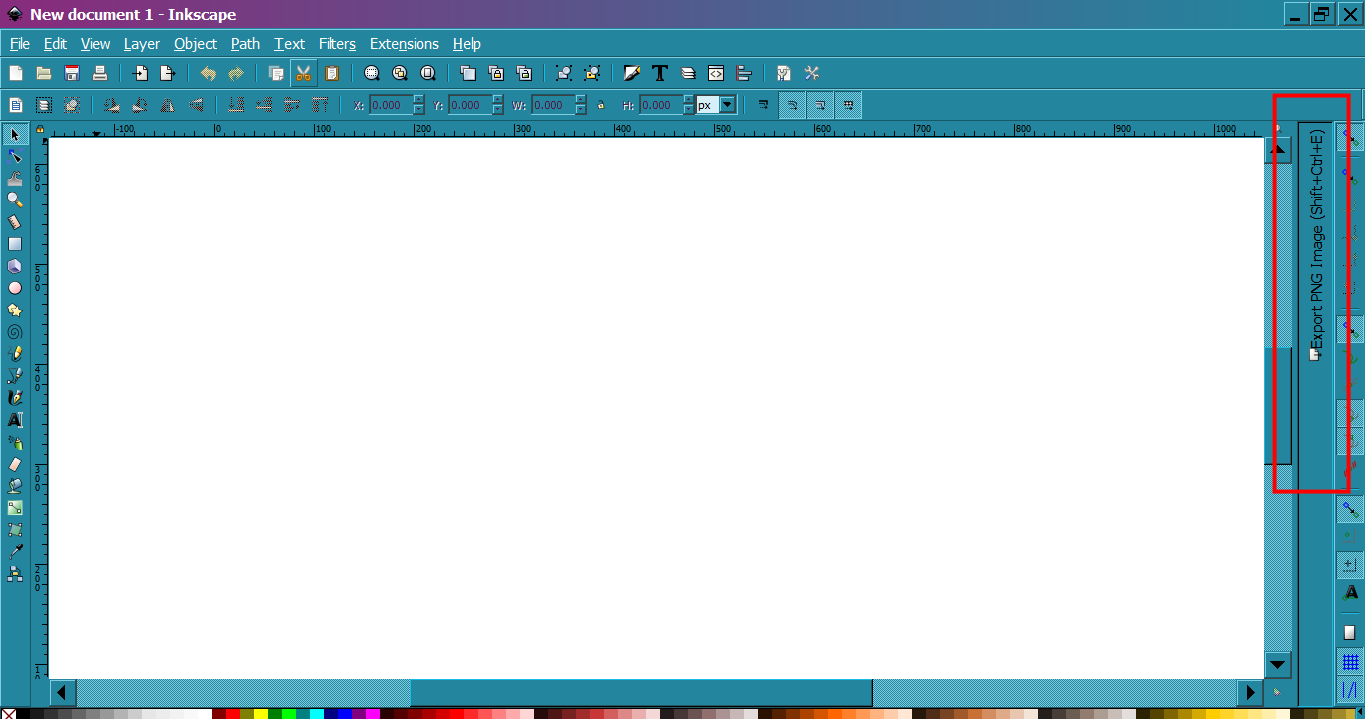
Task: Choose the Star and polygon tool
Action: (15, 310)
